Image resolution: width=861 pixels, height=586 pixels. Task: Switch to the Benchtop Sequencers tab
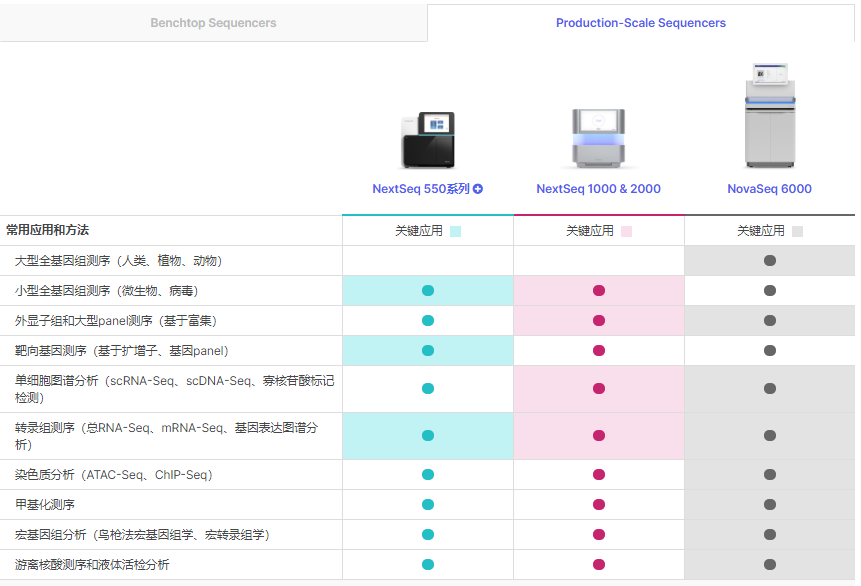(213, 22)
